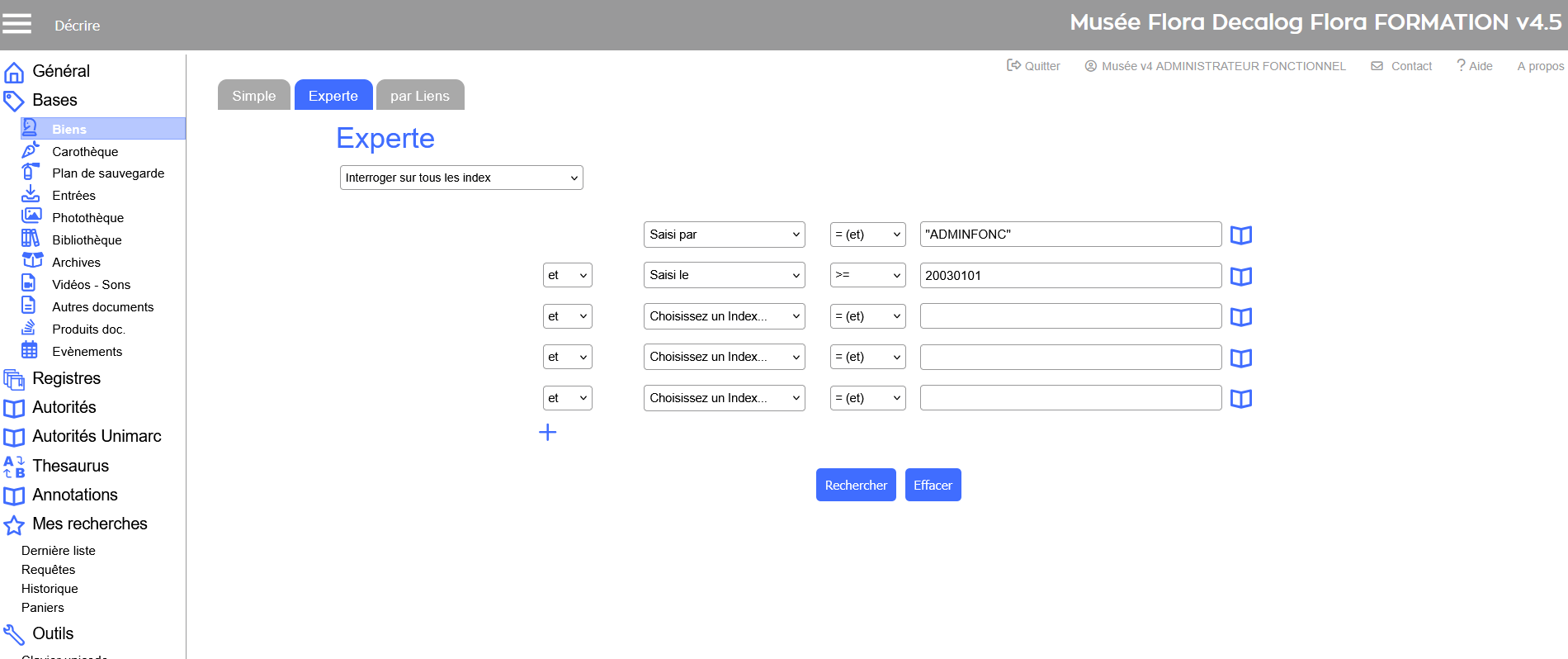Click the Rechercher button
1568x659 pixels.
point(855,485)
